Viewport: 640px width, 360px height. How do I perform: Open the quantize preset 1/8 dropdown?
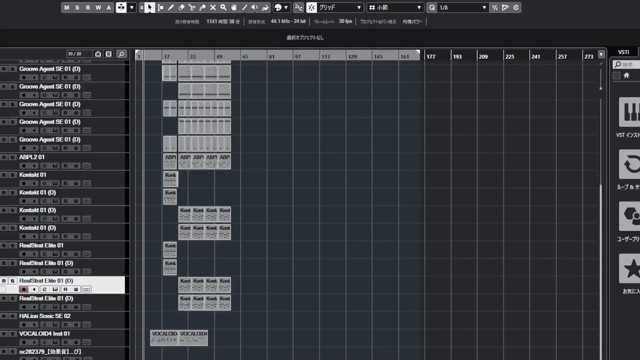[x=462, y=7]
